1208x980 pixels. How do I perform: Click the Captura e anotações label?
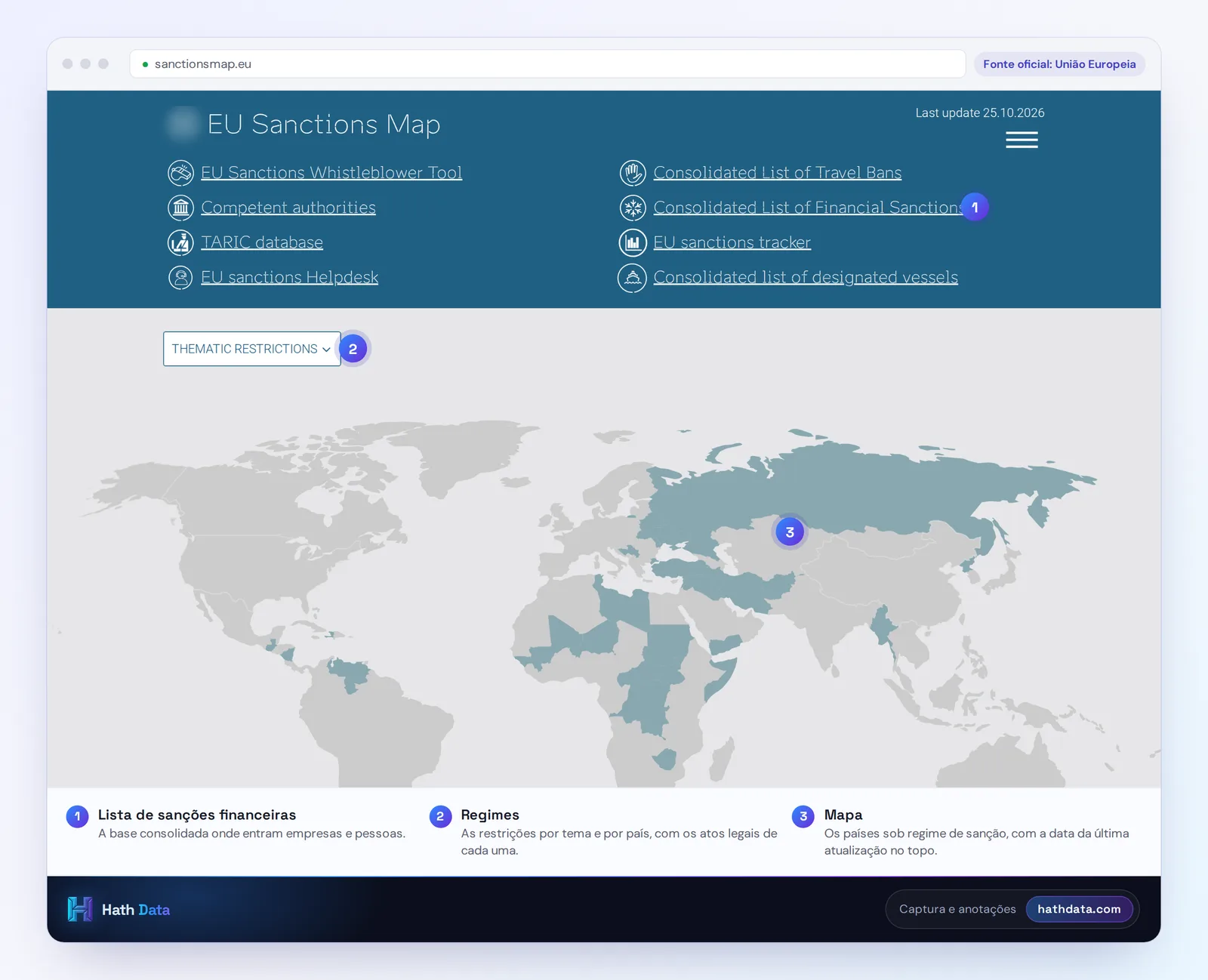coord(957,909)
